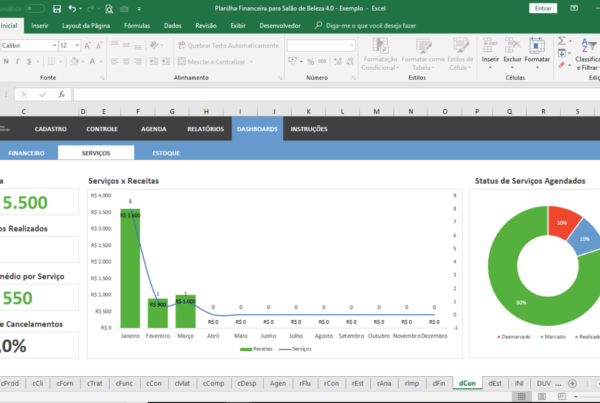Switch to the dEst sheet tab

coord(495,383)
